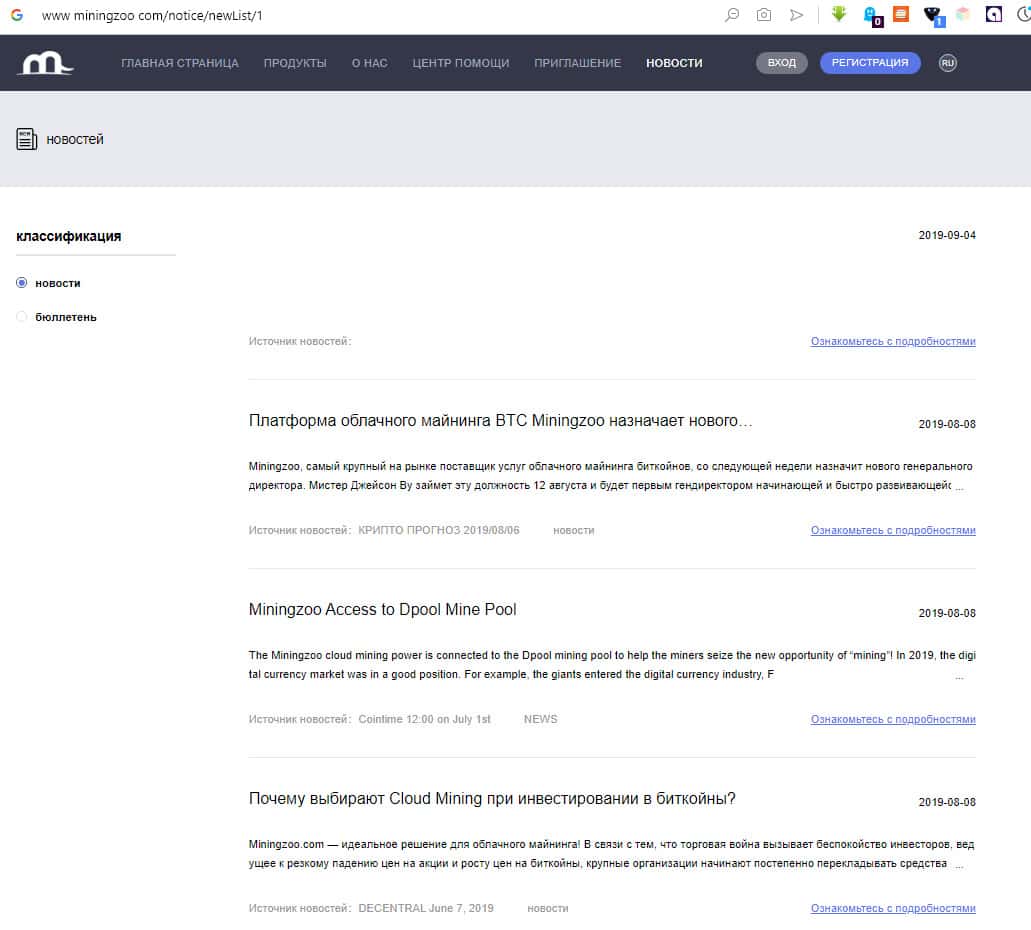Screen dimensions: 1031x930
Task: Click source text 'Cointime 12:00 on July 1st'
Action: (424, 720)
